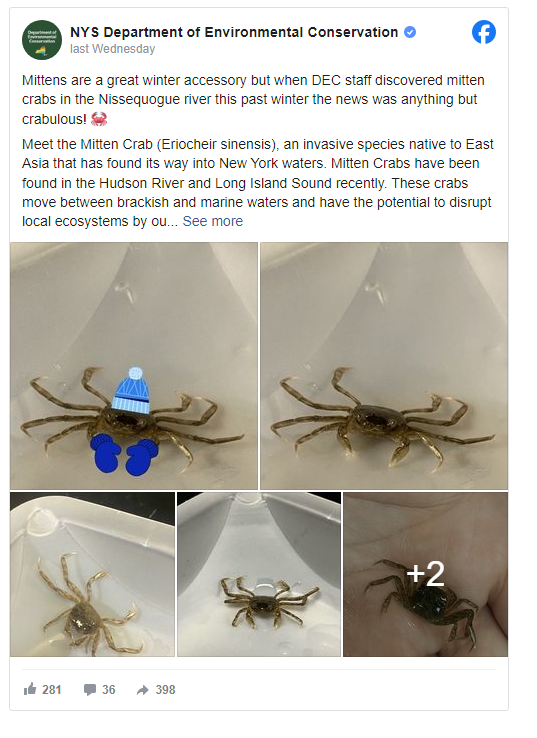
Task: View the 281 likes count
Action: tap(52, 690)
